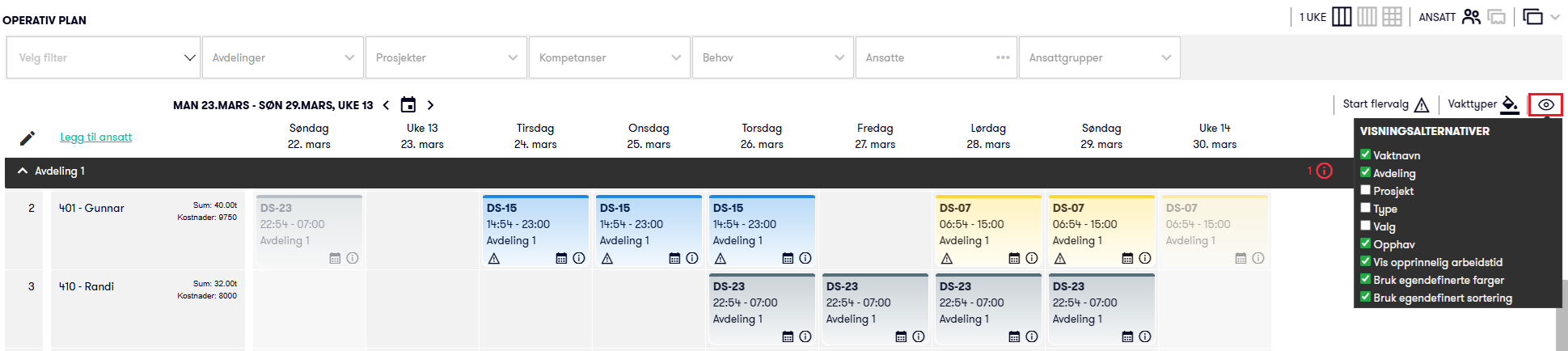The image size is (1568, 351).
Task: Click the red info alert in the Avdeling 1 header
Action: coord(1324,171)
